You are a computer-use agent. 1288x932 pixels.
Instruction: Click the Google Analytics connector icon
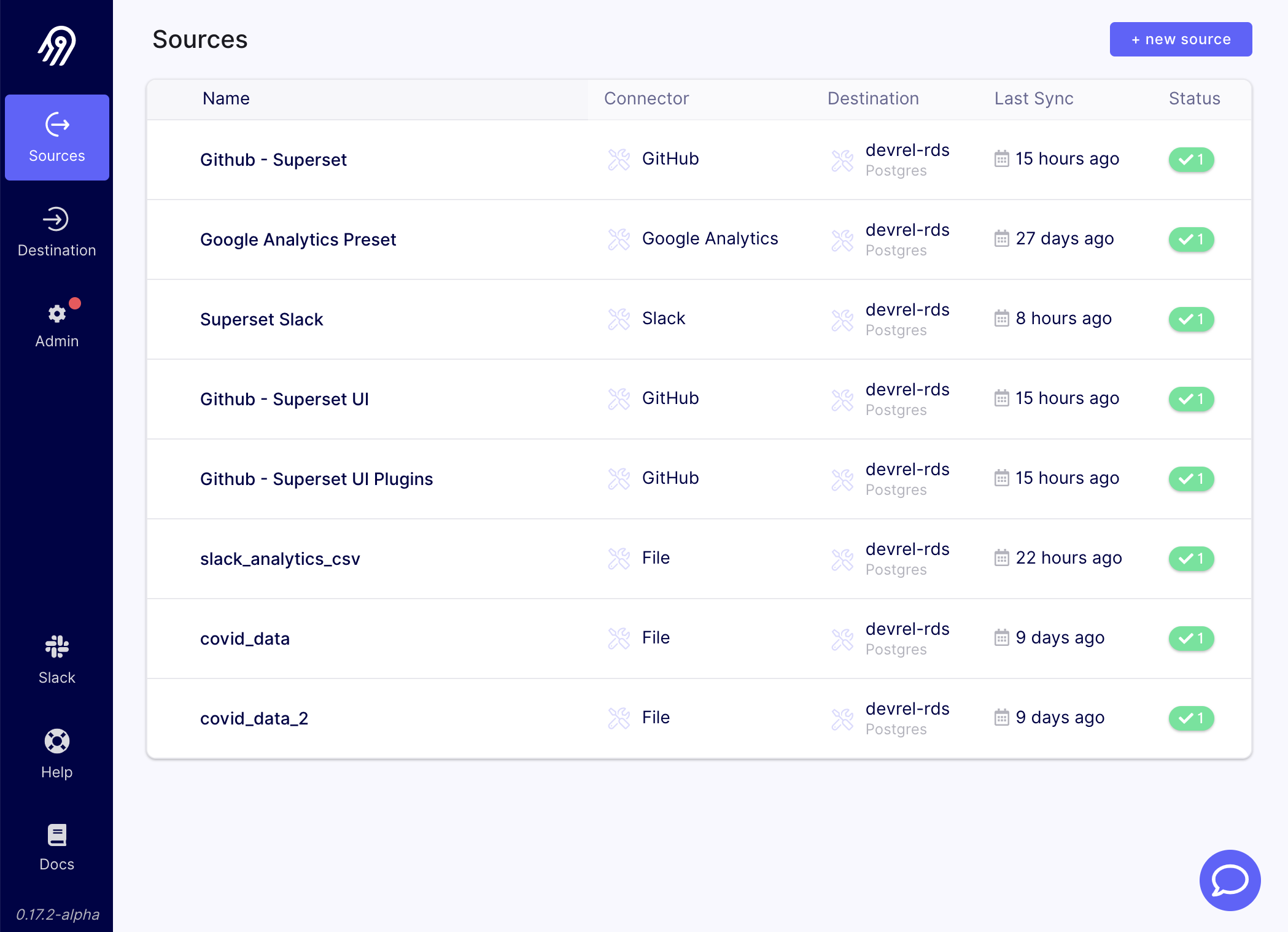619,239
